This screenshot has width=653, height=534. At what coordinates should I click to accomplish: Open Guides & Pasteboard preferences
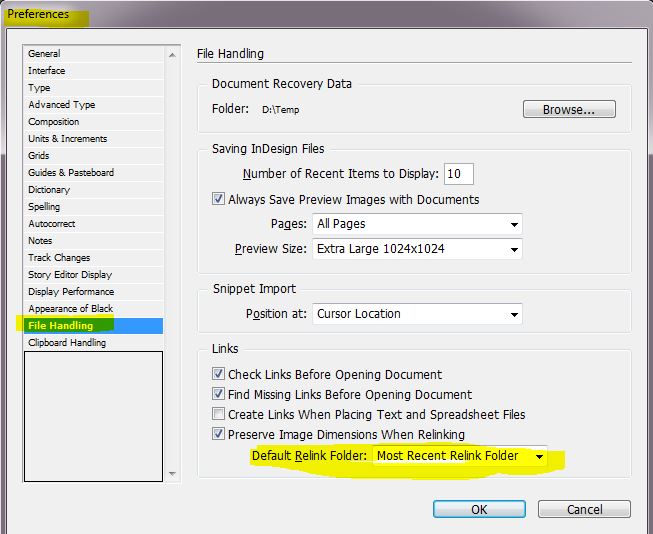point(94,172)
